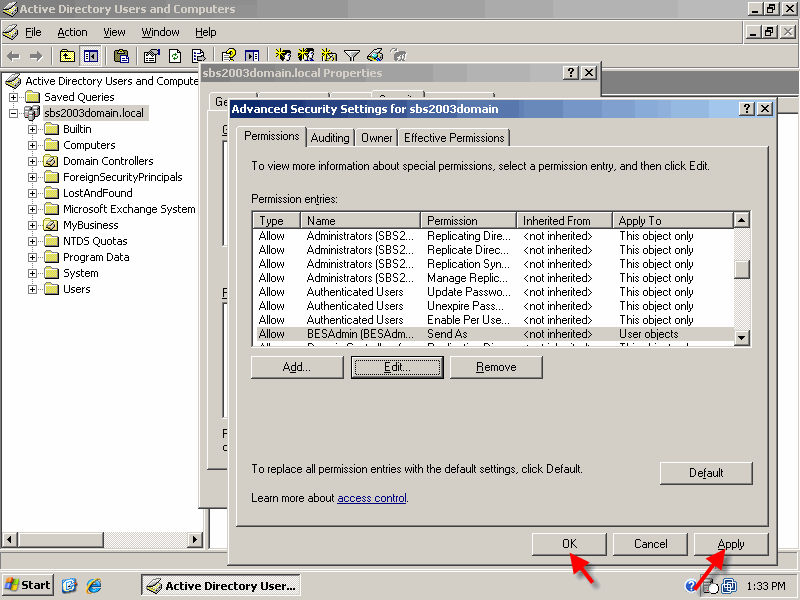Expand the LostAndFound node

[32, 193]
